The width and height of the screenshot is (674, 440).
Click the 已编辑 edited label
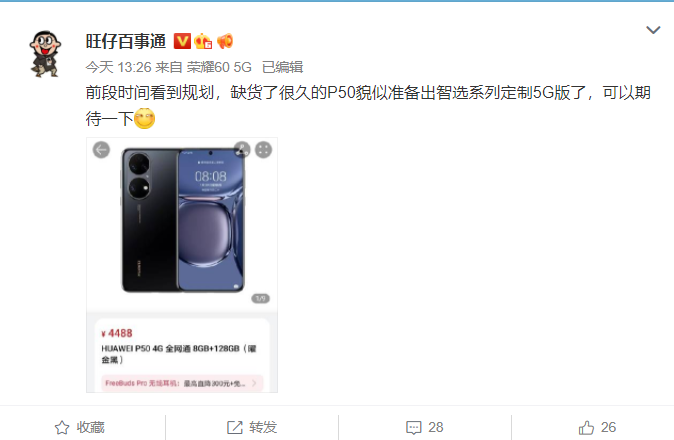(282, 67)
